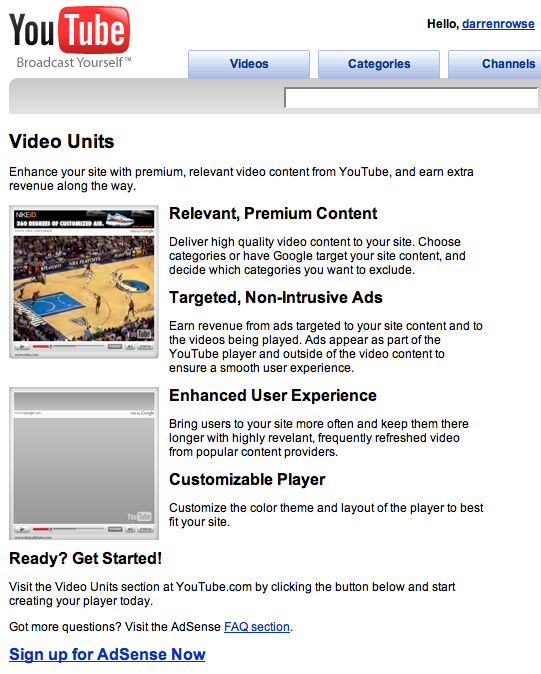The image size is (541, 674).
Task: Open the menu button in the gray player
Action: pyautogui.click(x=145, y=529)
